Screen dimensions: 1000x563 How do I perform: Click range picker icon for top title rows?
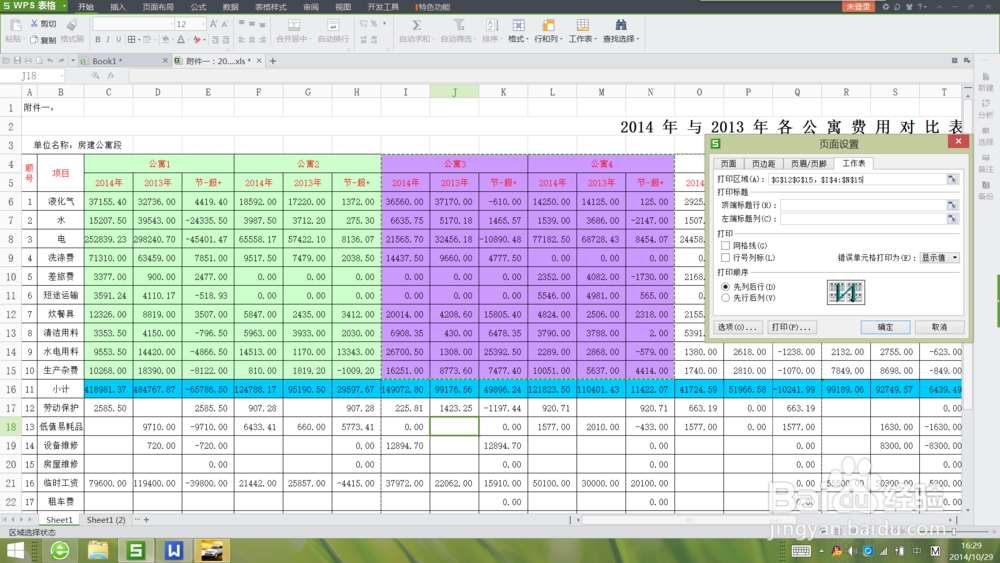coord(952,205)
